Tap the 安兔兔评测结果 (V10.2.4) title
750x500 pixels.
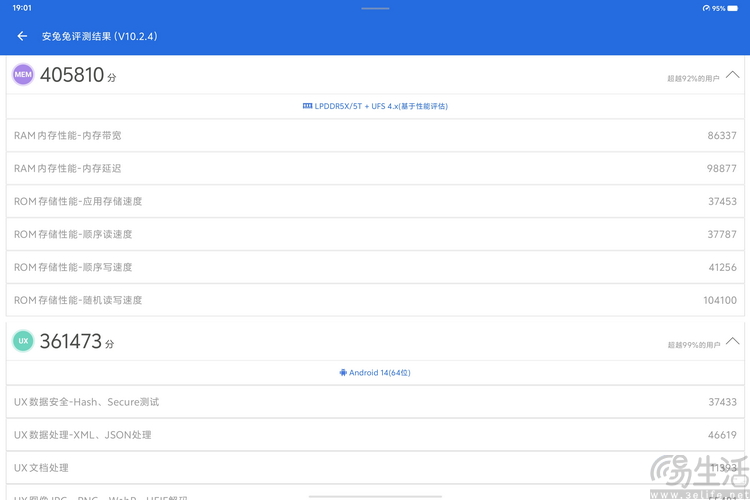click(99, 36)
